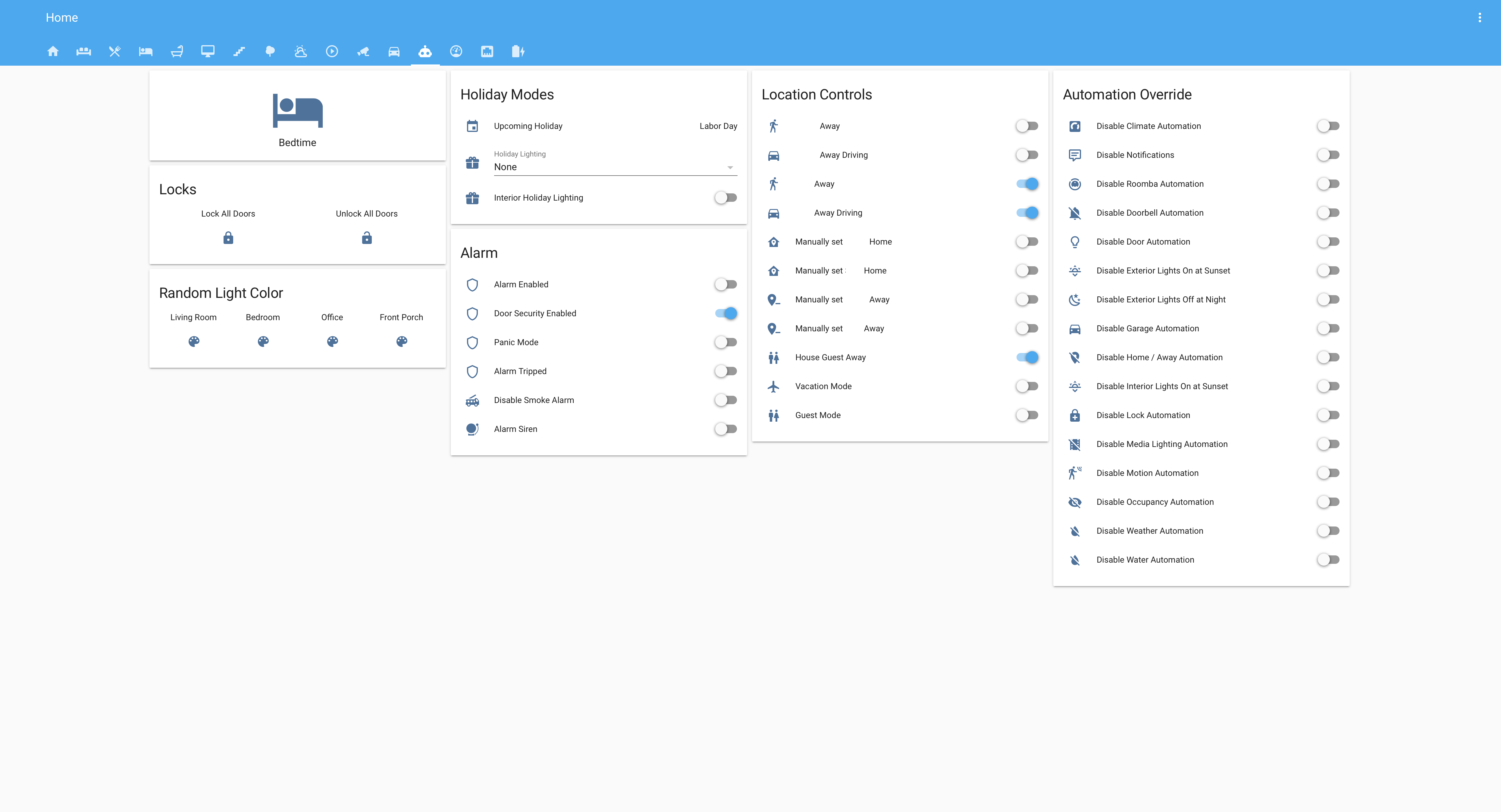Click the Lock All Doors lock icon
This screenshot has height=812, width=1501.
coord(228,238)
